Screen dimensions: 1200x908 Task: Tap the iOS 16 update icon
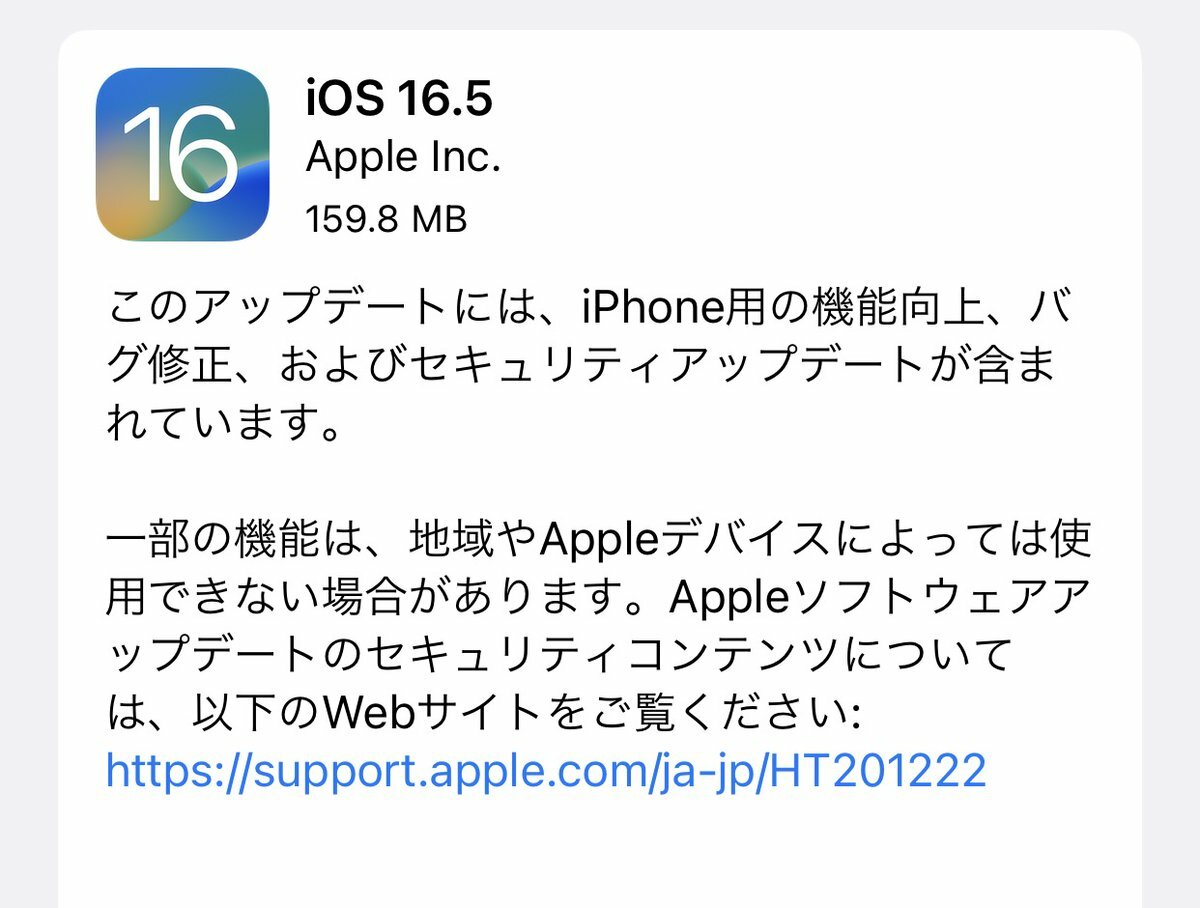point(183,154)
